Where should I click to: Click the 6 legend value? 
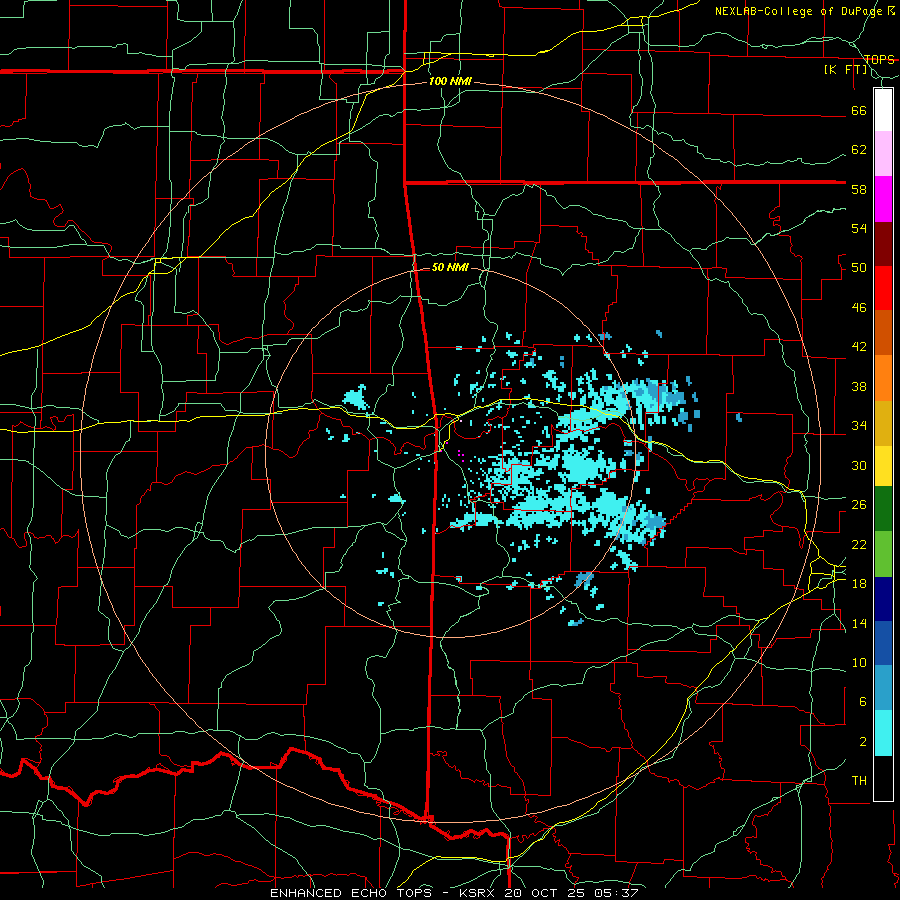[x=862, y=702]
